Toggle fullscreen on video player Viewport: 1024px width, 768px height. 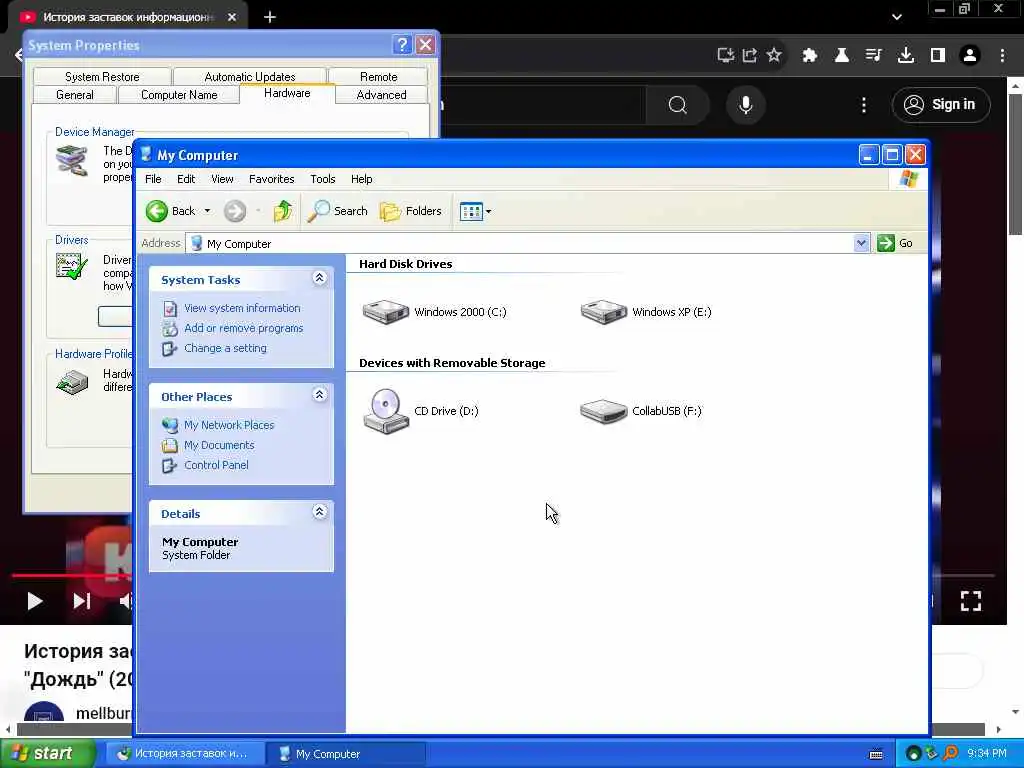[970, 601]
